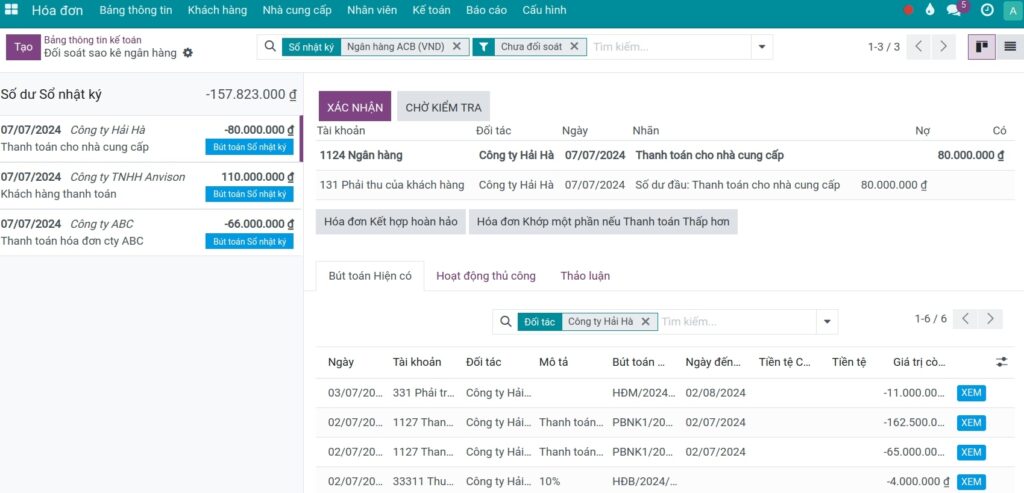Remove the Chưa đối soát filter
The height and width of the screenshot is (493, 1024).
(x=574, y=46)
